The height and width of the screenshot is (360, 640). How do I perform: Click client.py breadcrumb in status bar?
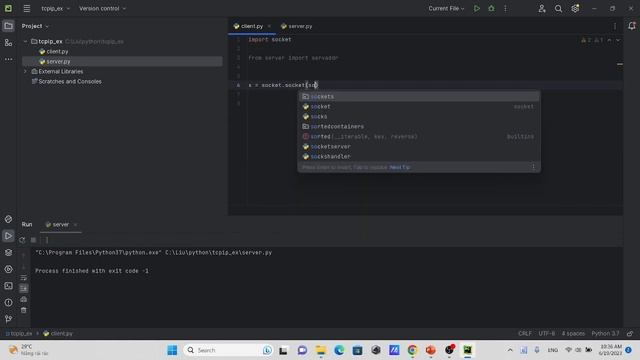click(x=58, y=333)
